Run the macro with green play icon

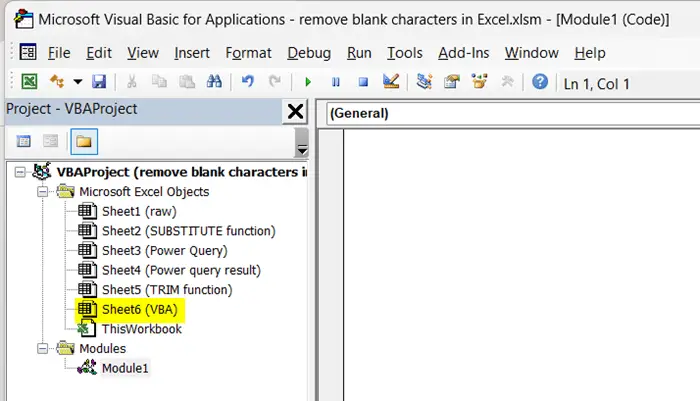[x=308, y=82]
